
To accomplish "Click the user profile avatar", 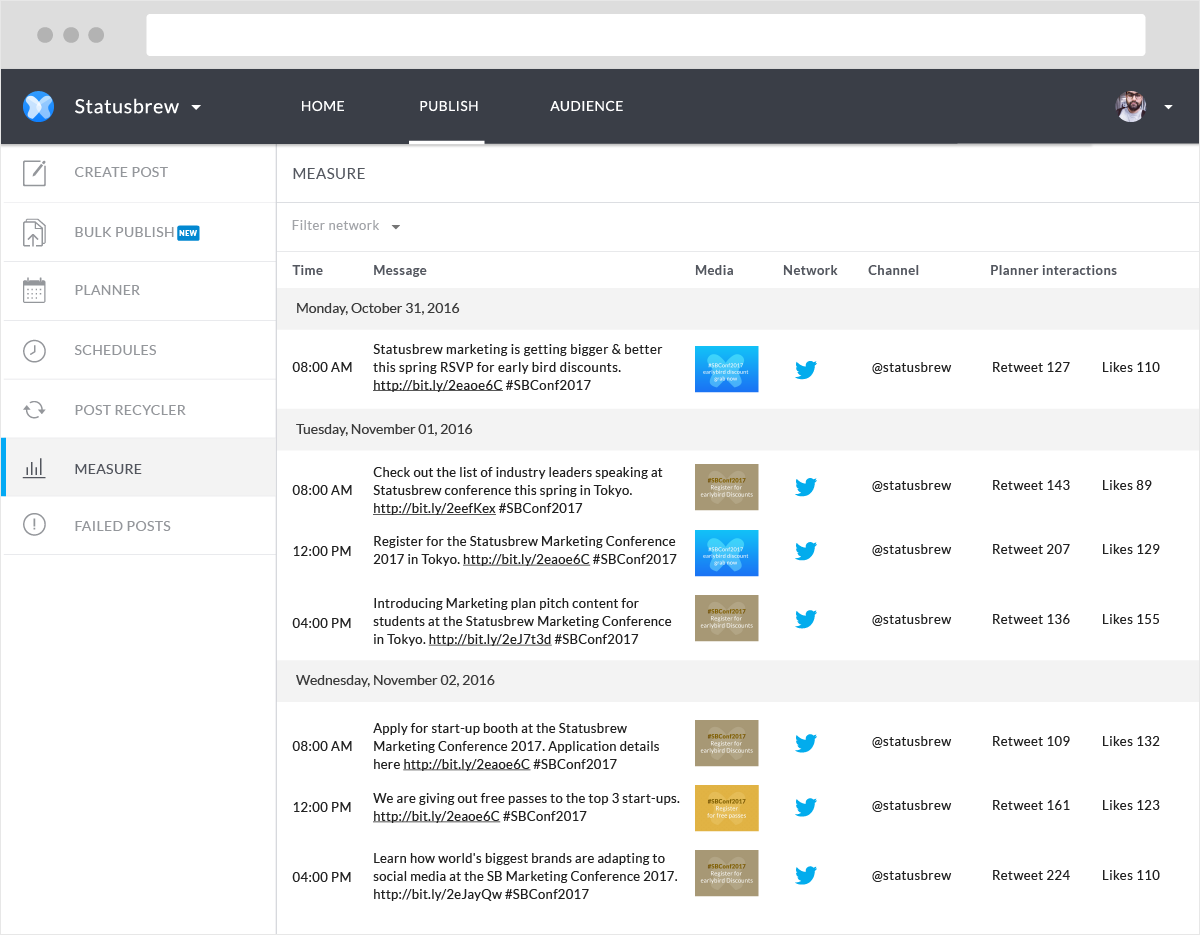I will (x=1131, y=106).
